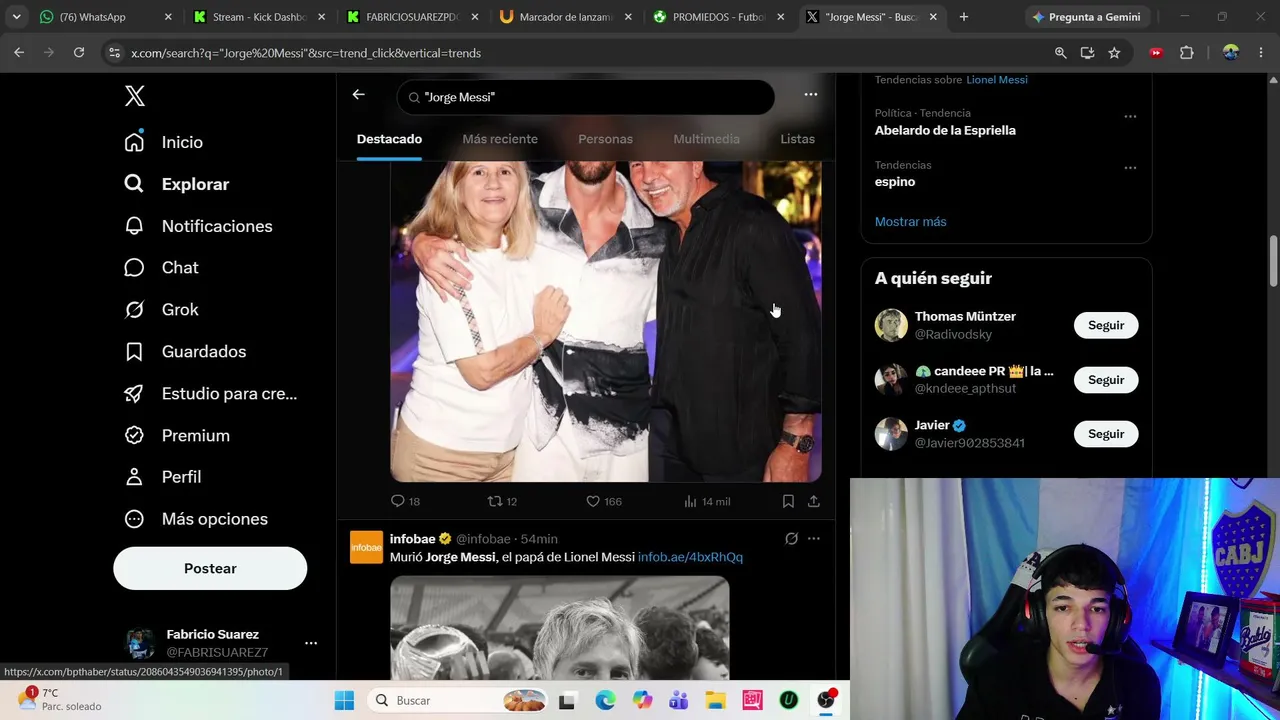Image resolution: width=1280 pixels, height=720 pixels.
Task: Open the infob.ae/4bxRhQq link
Action: click(x=690, y=557)
